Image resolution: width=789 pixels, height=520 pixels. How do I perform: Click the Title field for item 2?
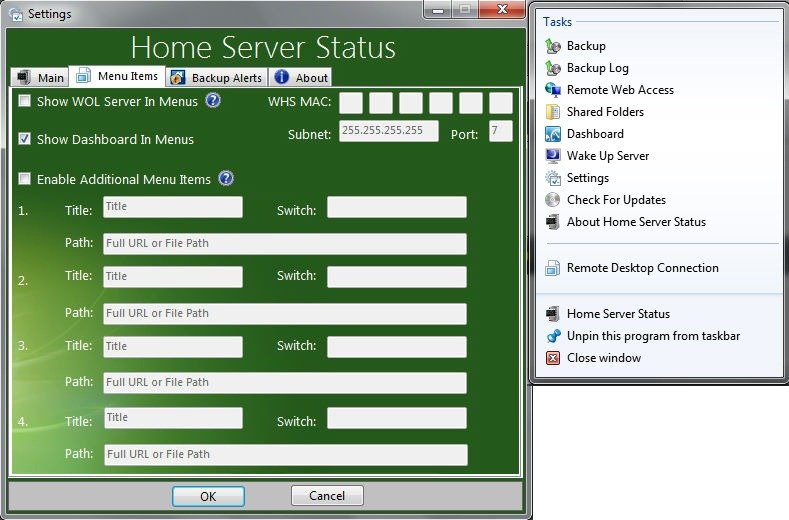[173, 277]
